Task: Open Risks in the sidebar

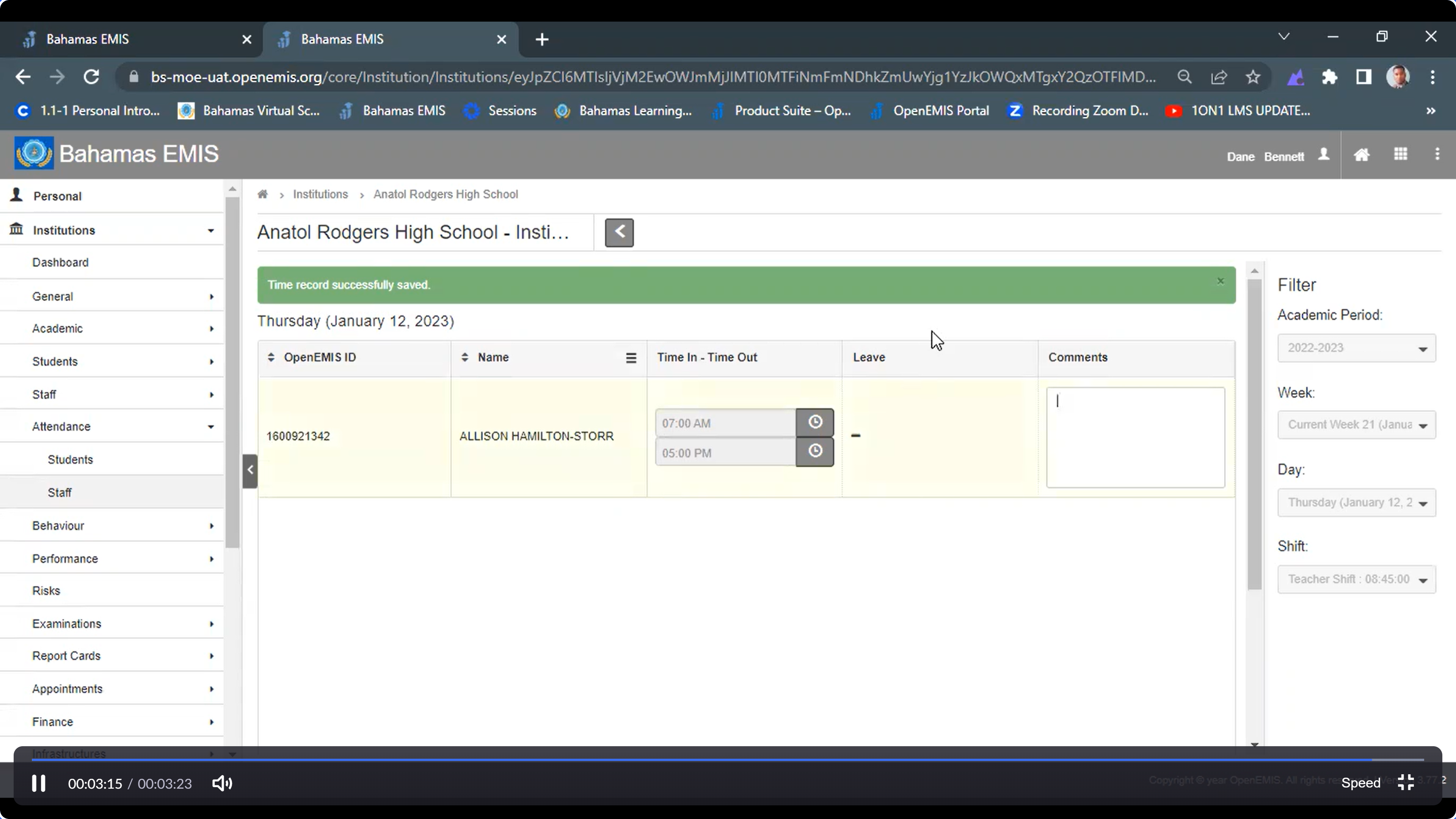Action: (112, 591)
